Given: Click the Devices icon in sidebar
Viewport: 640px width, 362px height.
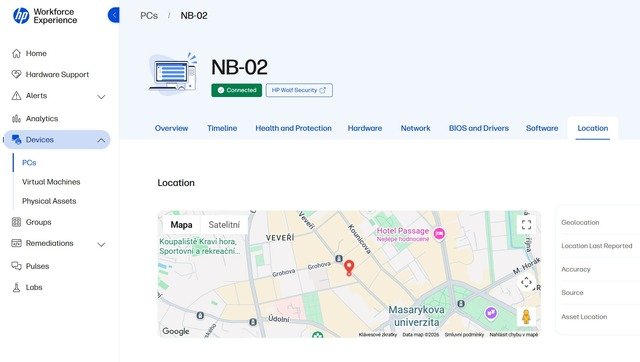Looking at the screenshot, I should click(16, 140).
